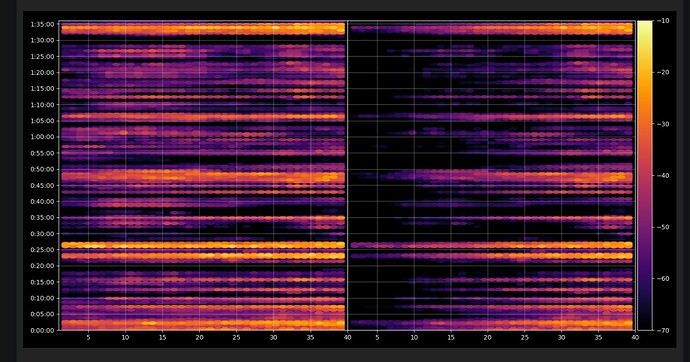Image resolution: width=690 pixels, height=362 pixels.
Task: Select the 0:20:00 tick label
Action: click(x=42, y=266)
